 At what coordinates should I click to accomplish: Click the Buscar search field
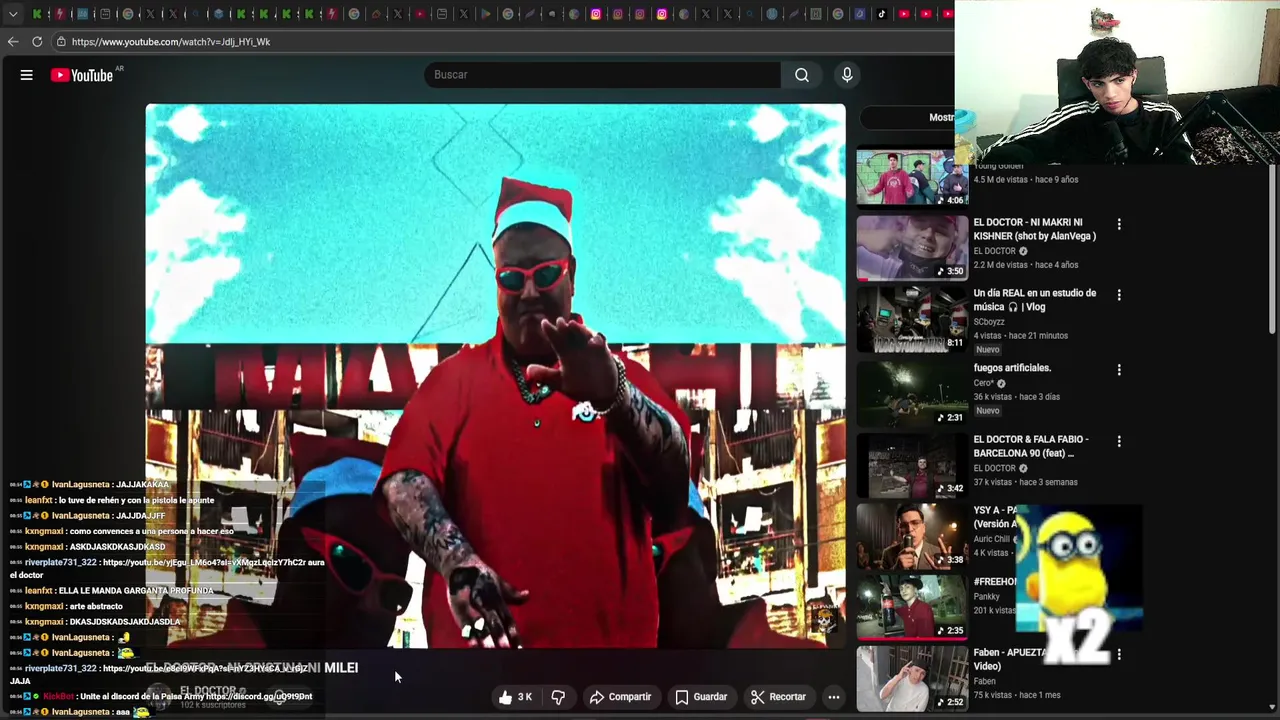603,75
